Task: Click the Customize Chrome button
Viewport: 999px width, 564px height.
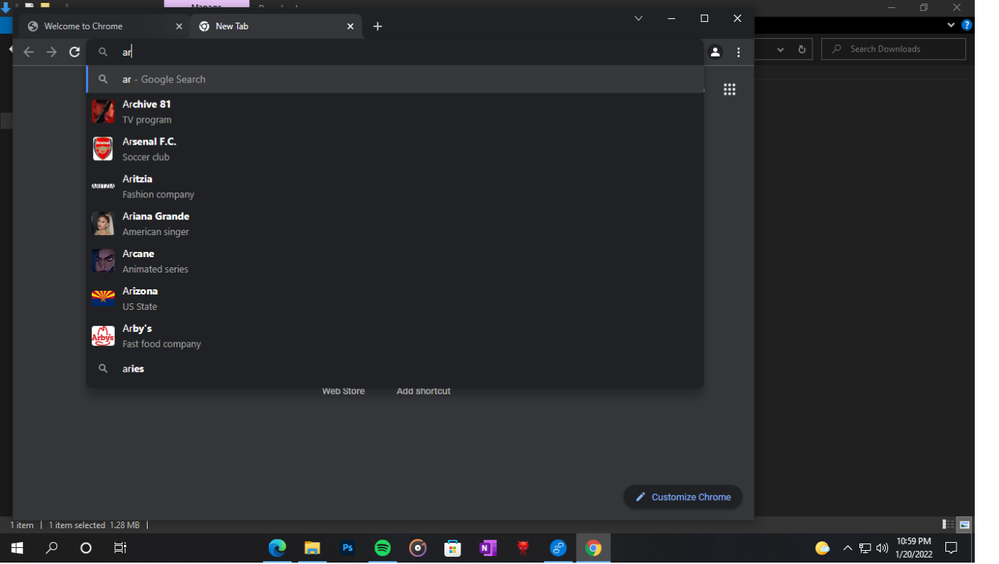Action: (682, 497)
